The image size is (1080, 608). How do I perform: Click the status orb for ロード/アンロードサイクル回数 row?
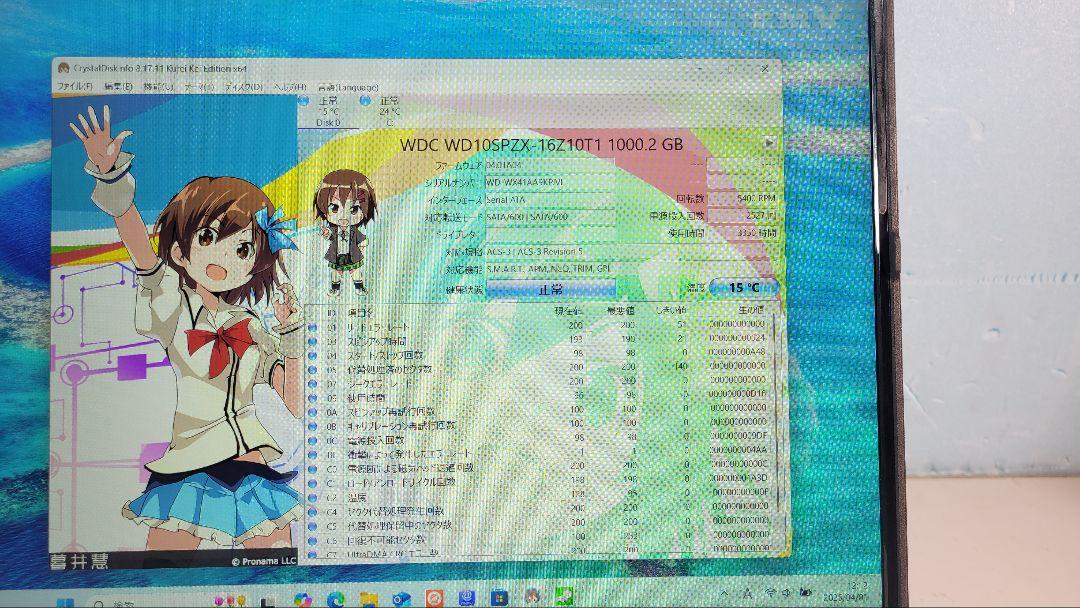click(x=313, y=483)
